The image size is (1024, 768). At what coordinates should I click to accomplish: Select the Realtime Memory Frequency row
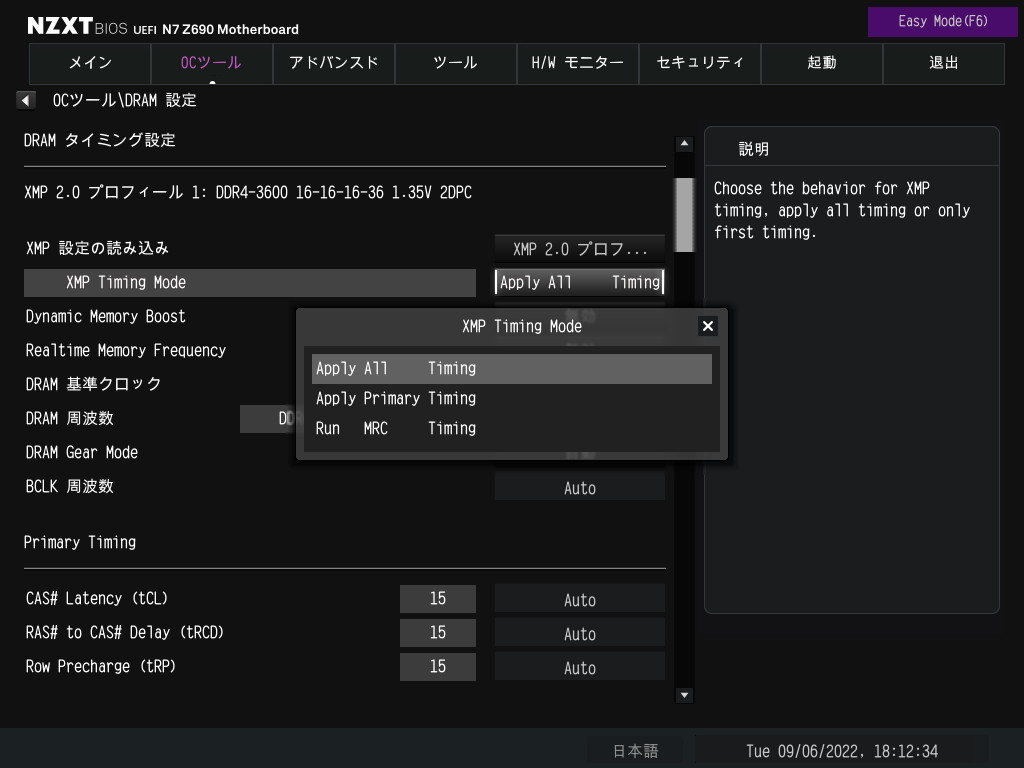[x=125, y=351]
